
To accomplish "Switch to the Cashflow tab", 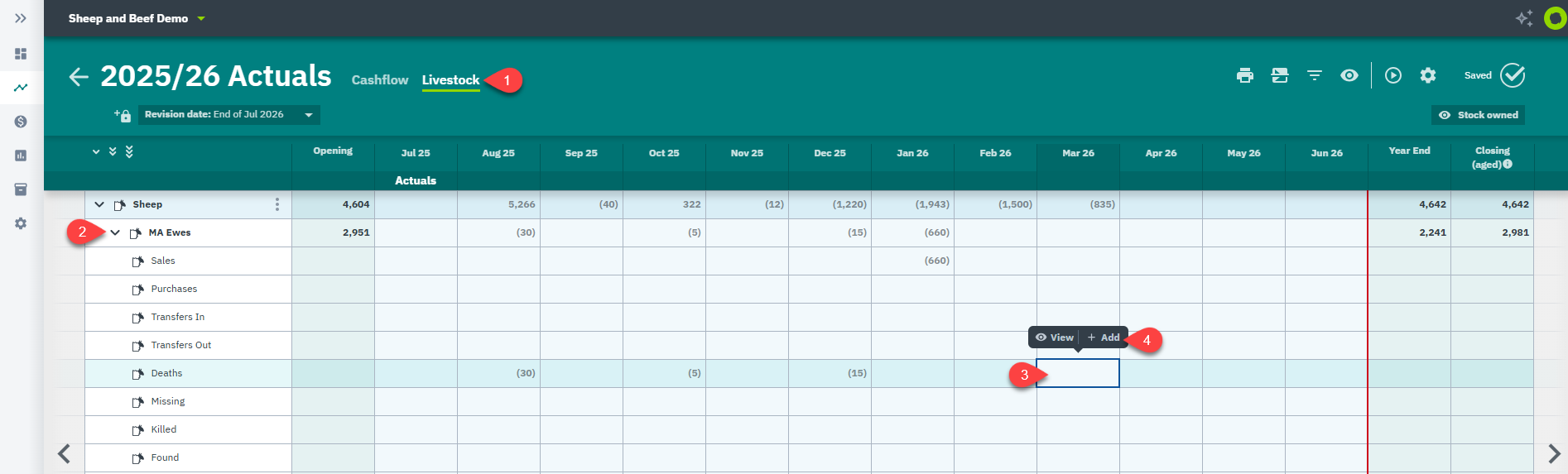I will pos(380,79).
